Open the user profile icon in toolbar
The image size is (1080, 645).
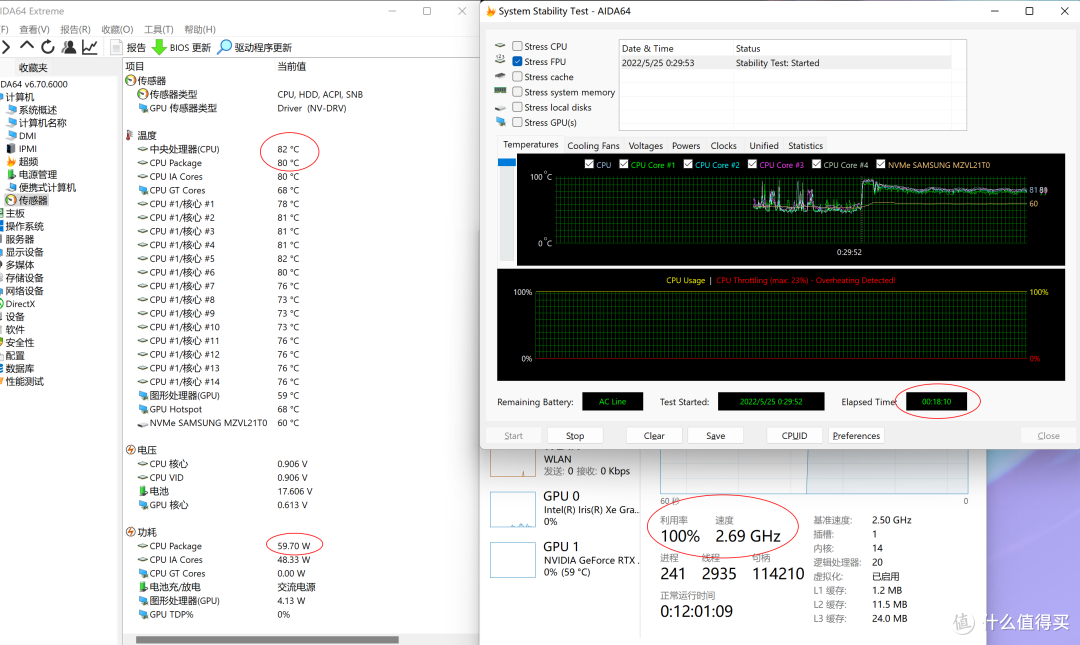coord(69,47)
